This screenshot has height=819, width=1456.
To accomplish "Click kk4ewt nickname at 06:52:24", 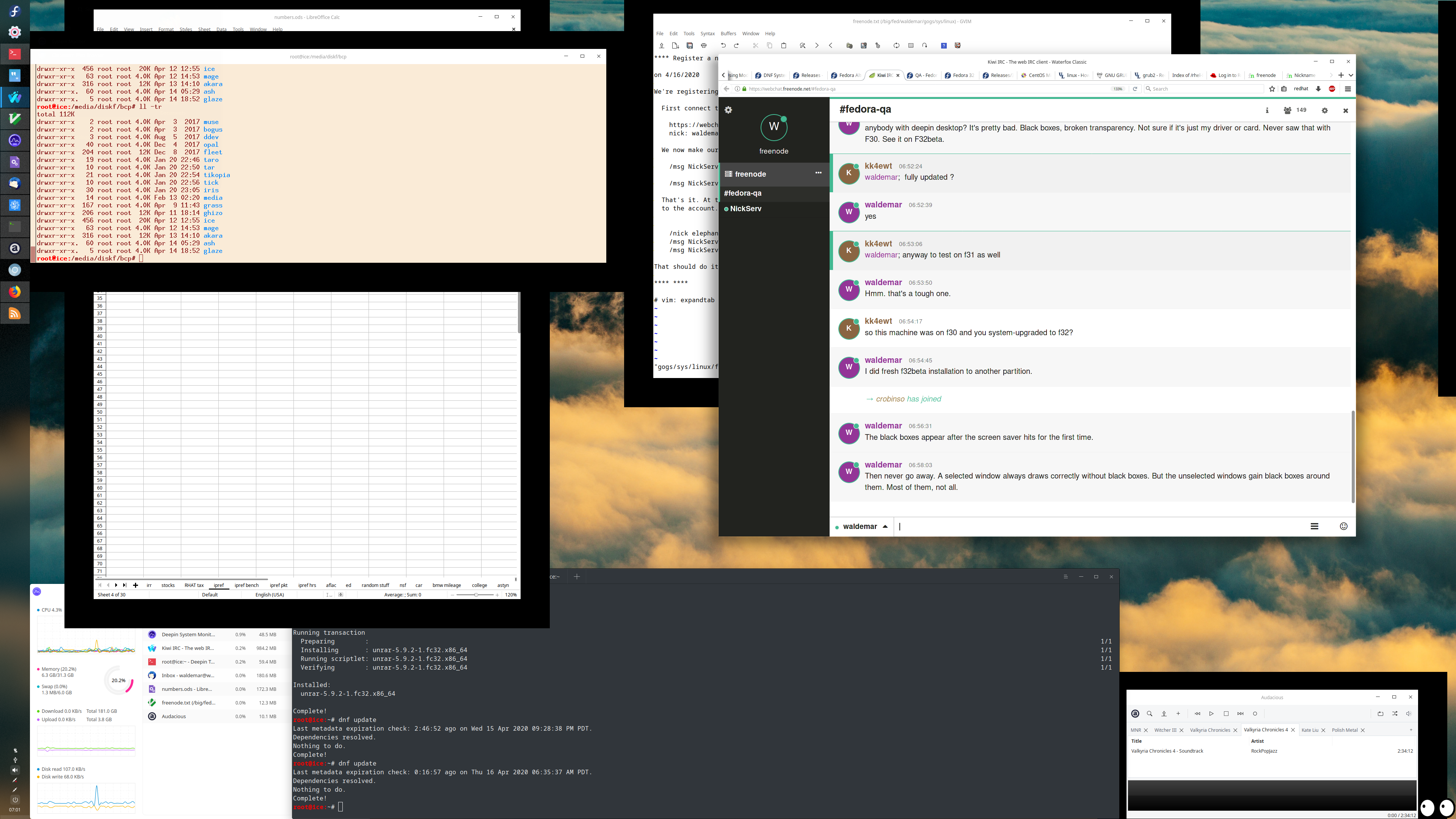I will 878,166.
